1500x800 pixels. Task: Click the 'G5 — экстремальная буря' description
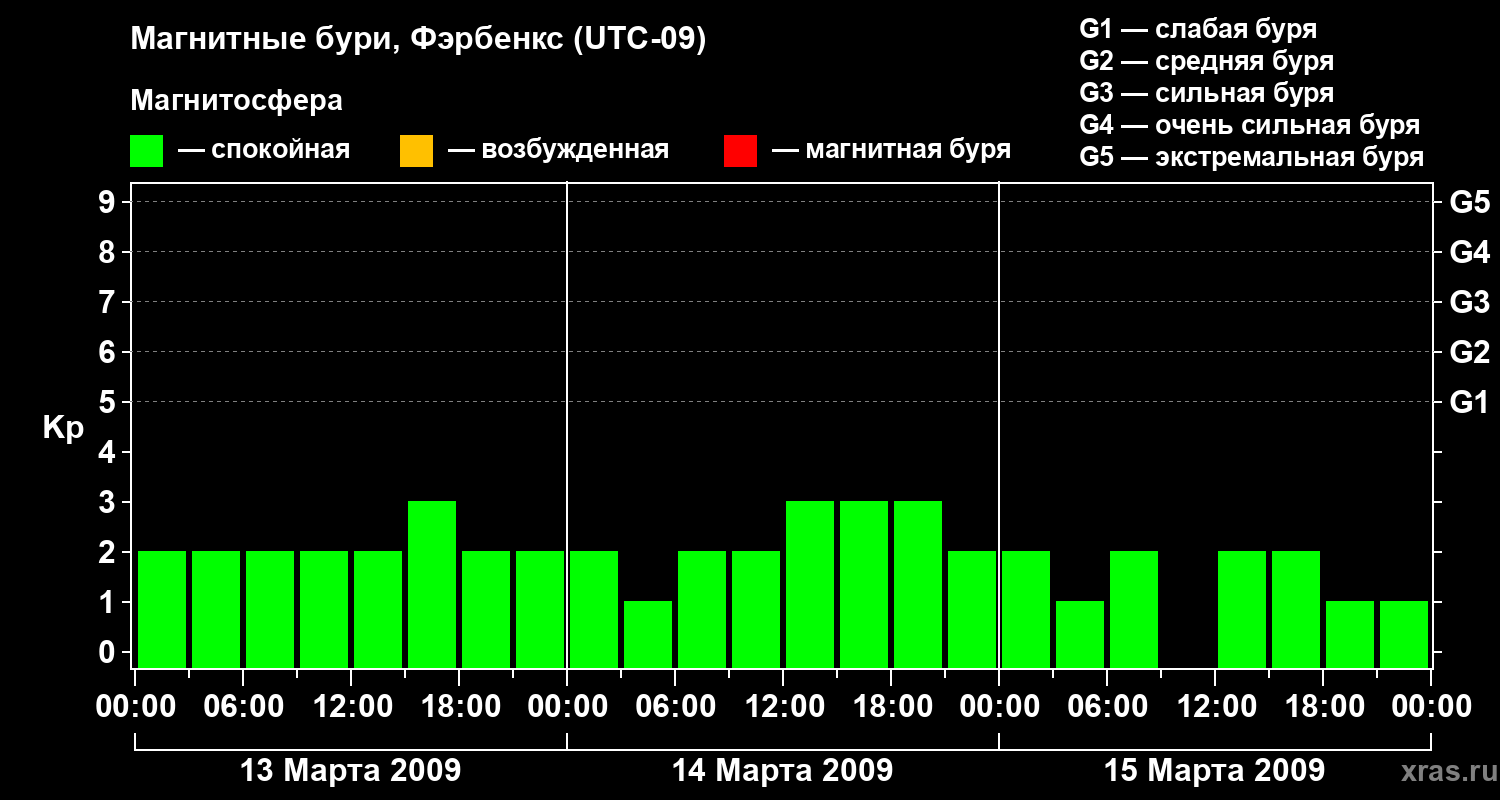click(x=1251, y=157)
